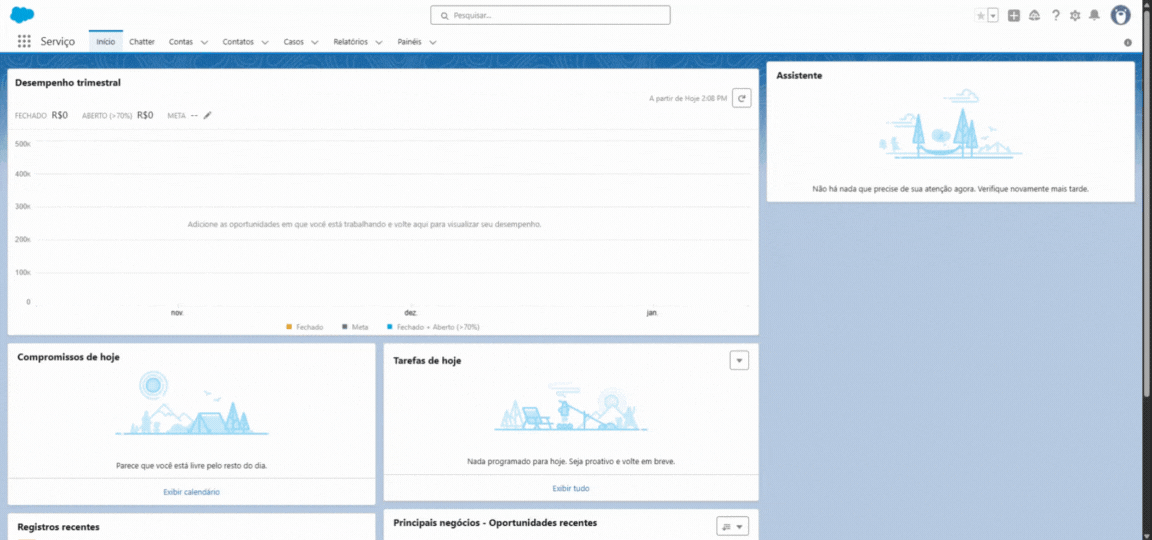Click the user profile avatar

click(x=1121, y=15)
